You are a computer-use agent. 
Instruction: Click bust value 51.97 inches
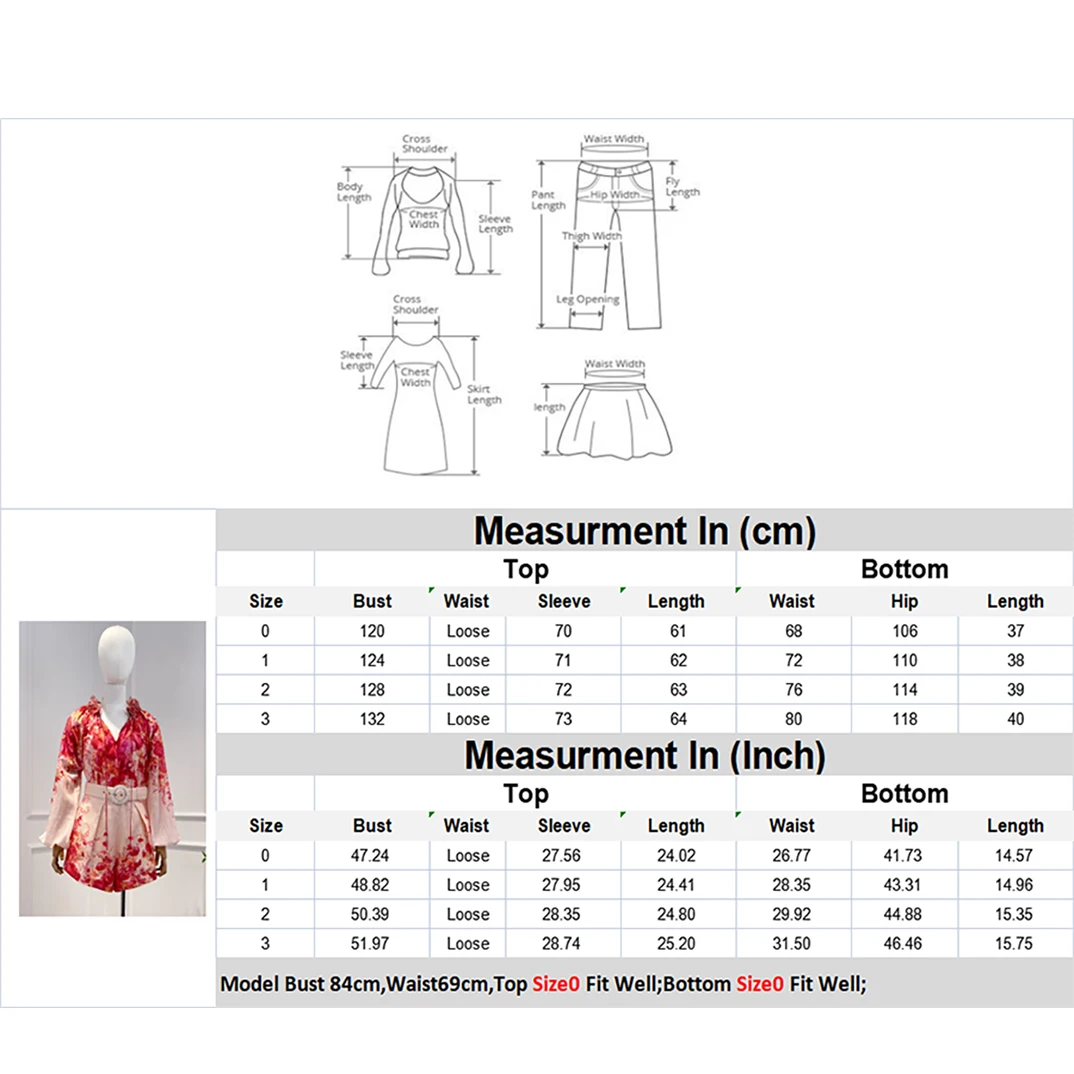coord(370,944)
